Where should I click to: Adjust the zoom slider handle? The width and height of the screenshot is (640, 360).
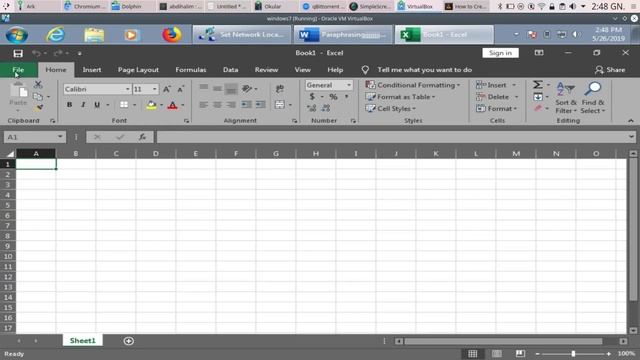pos(573,354)
